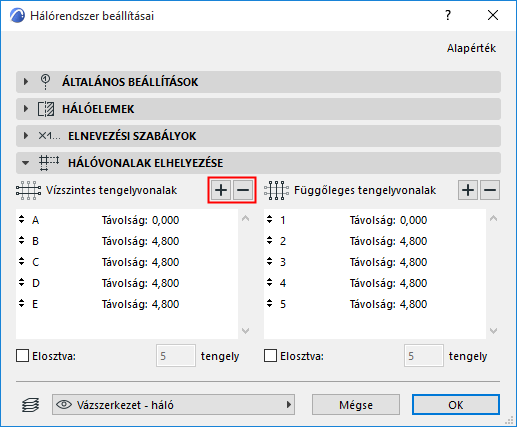This screenshot has height=427, width=517.
Task: Click reorder arrows for vertical row 1
Action: (x=270, y=219)
